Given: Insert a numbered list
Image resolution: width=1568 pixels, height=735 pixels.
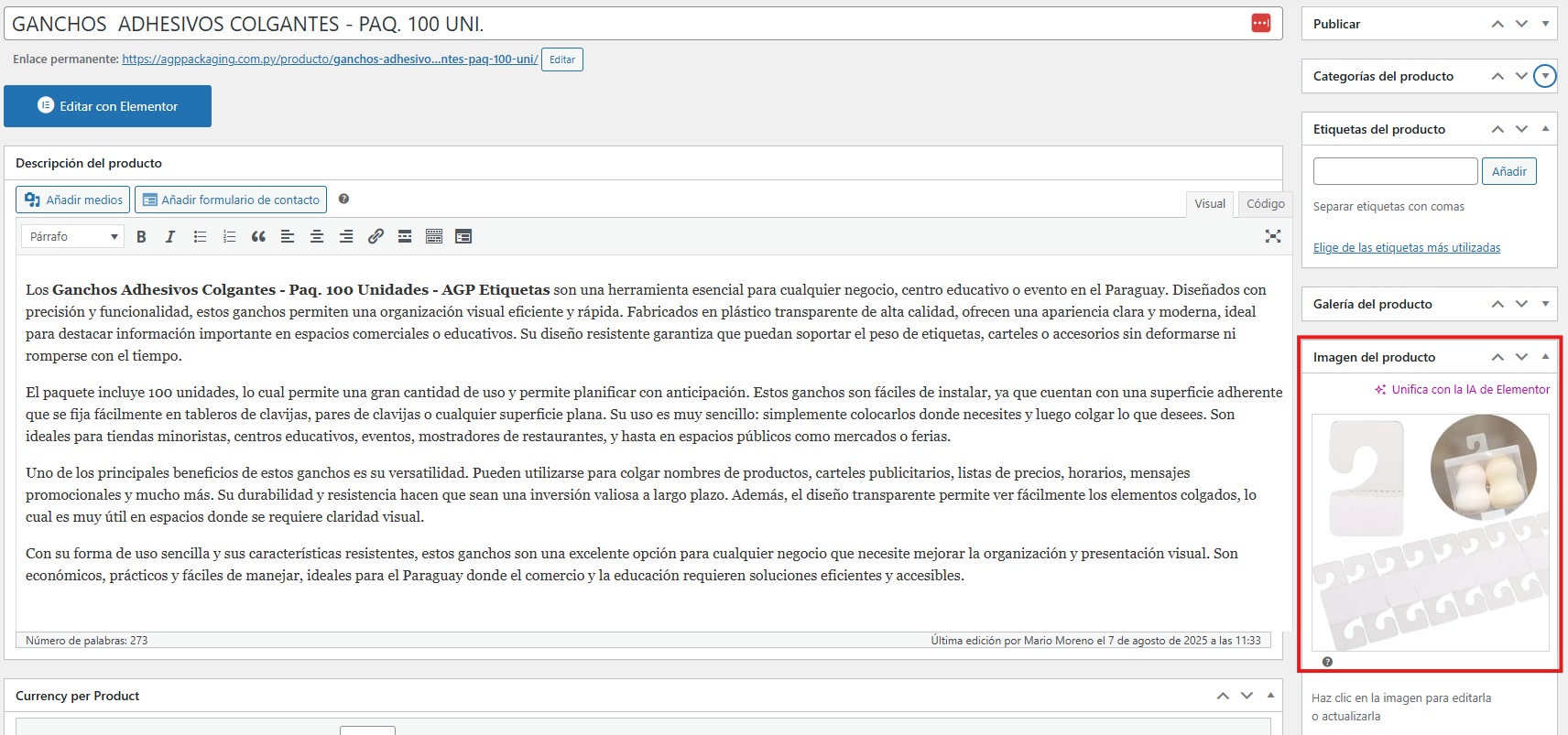Looking at the screenshot, I should coord(229,236).
